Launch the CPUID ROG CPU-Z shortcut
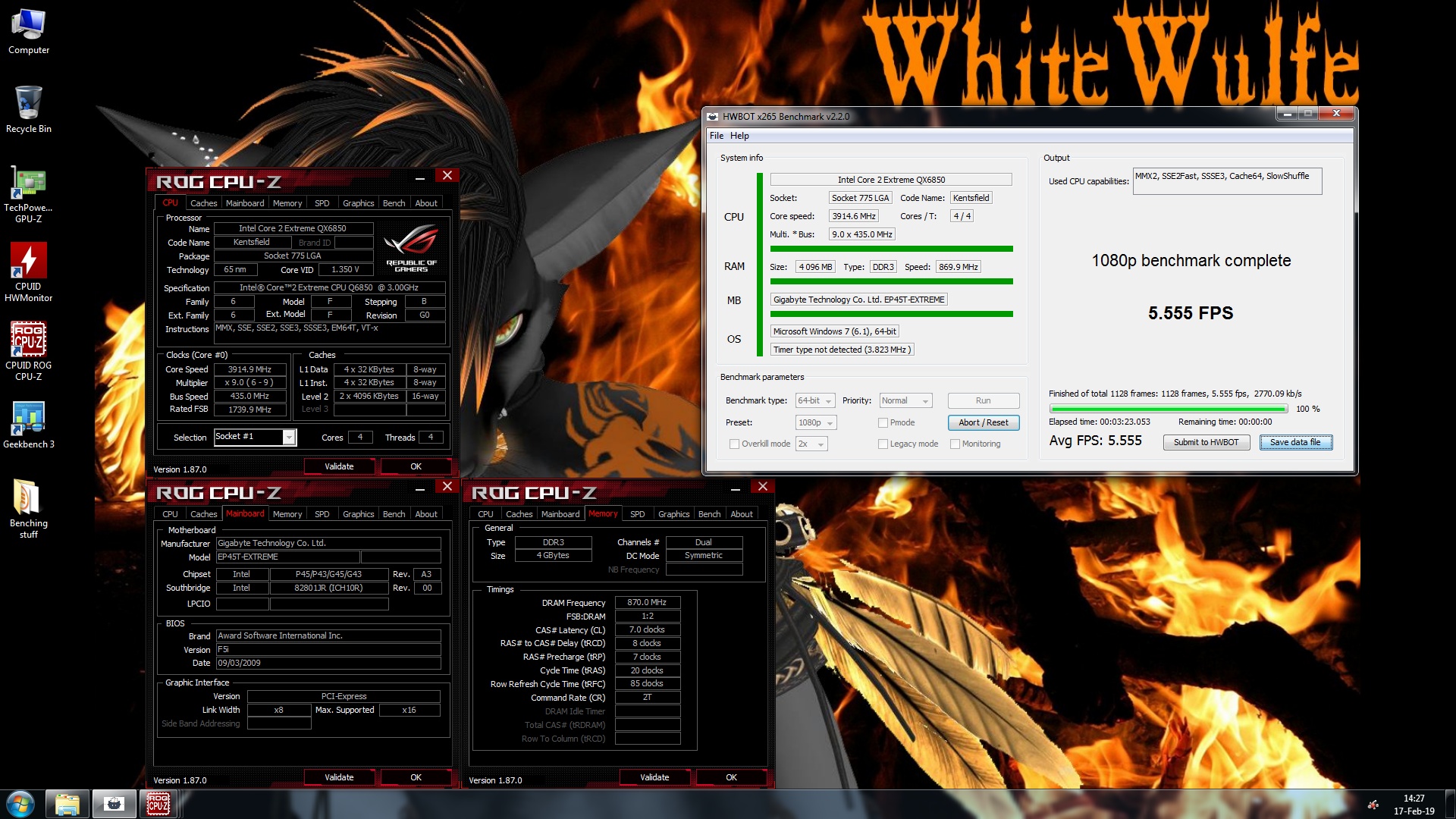 [29, 351]
